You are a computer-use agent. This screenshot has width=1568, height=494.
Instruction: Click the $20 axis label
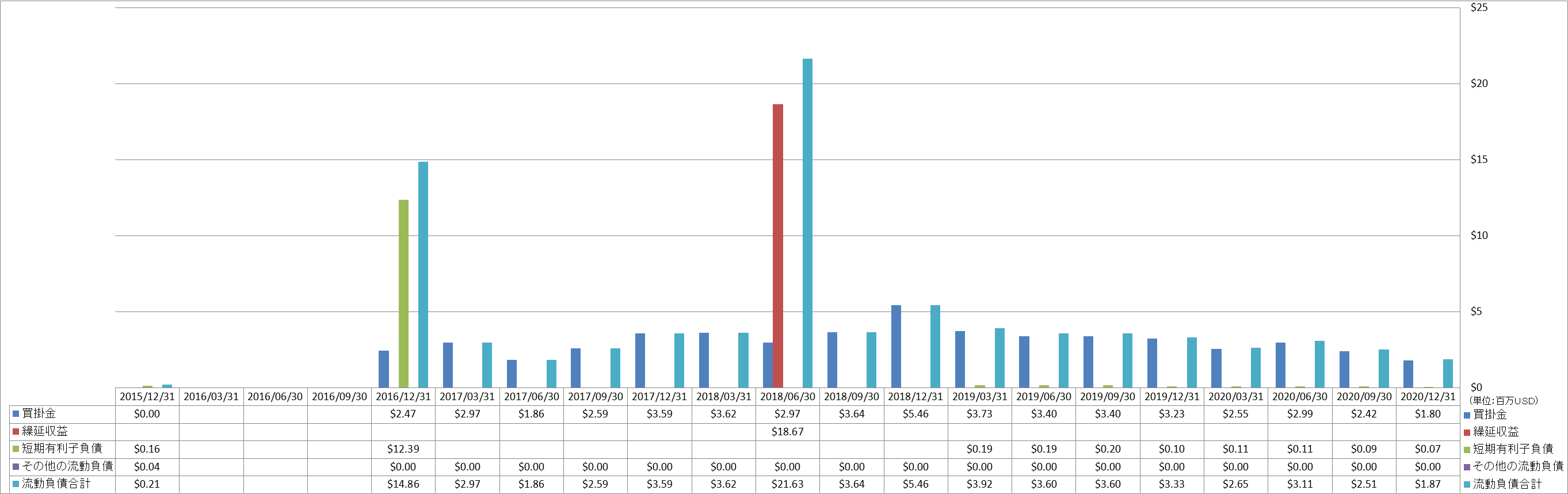coord(1478,84)
